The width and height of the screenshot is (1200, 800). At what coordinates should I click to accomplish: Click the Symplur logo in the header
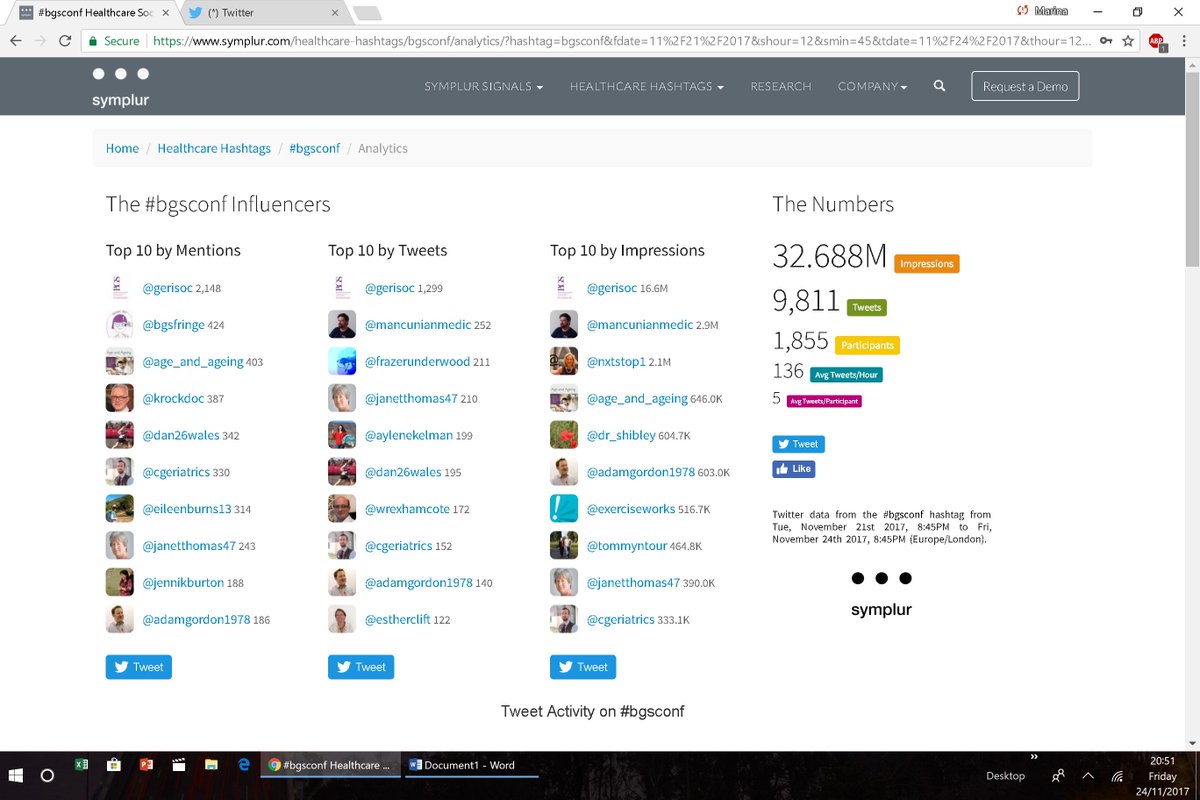pyautogui.click(x=120, y=87)
